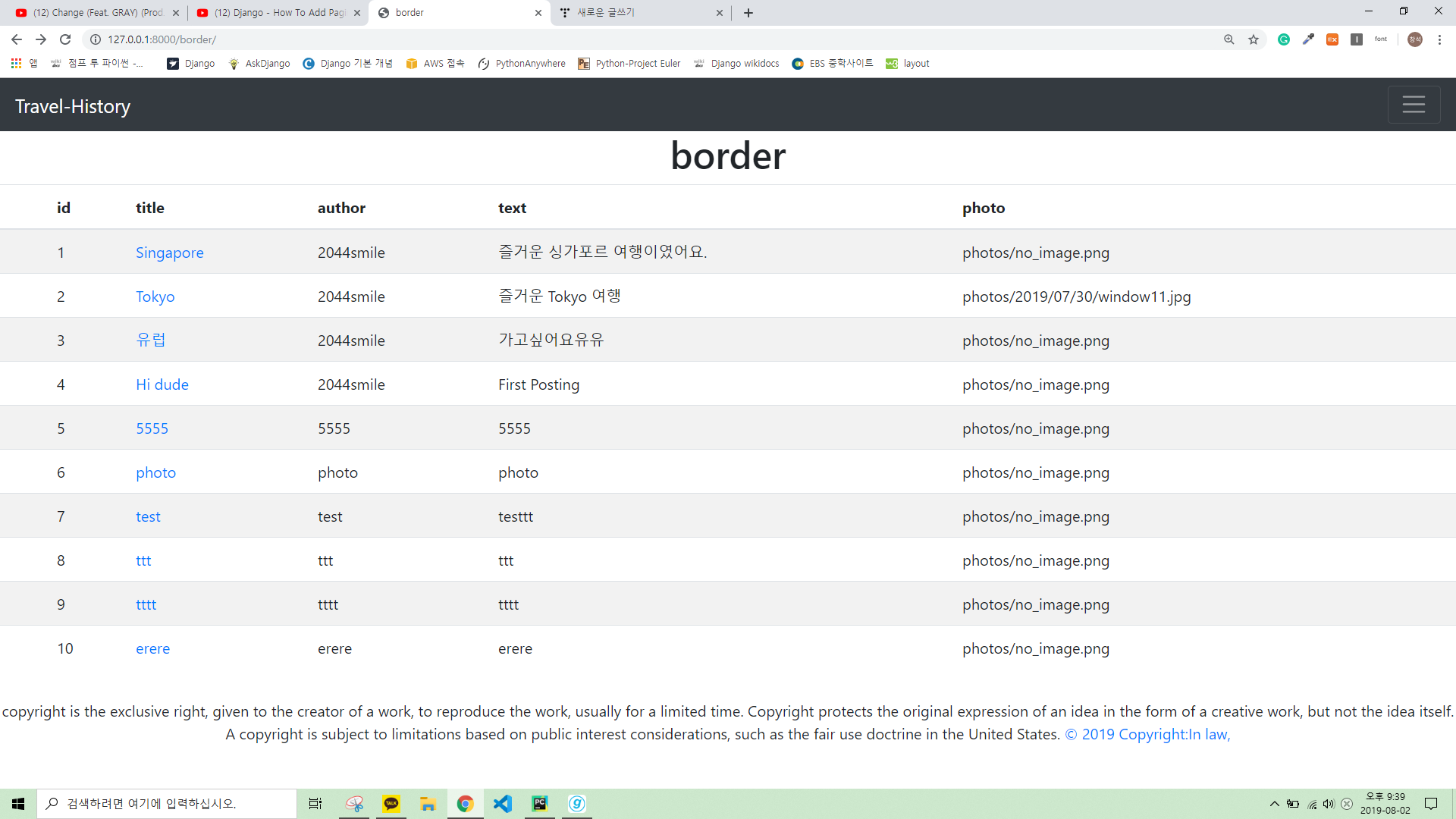
Task: Reload the border page
Action: (x=65, y=39)
